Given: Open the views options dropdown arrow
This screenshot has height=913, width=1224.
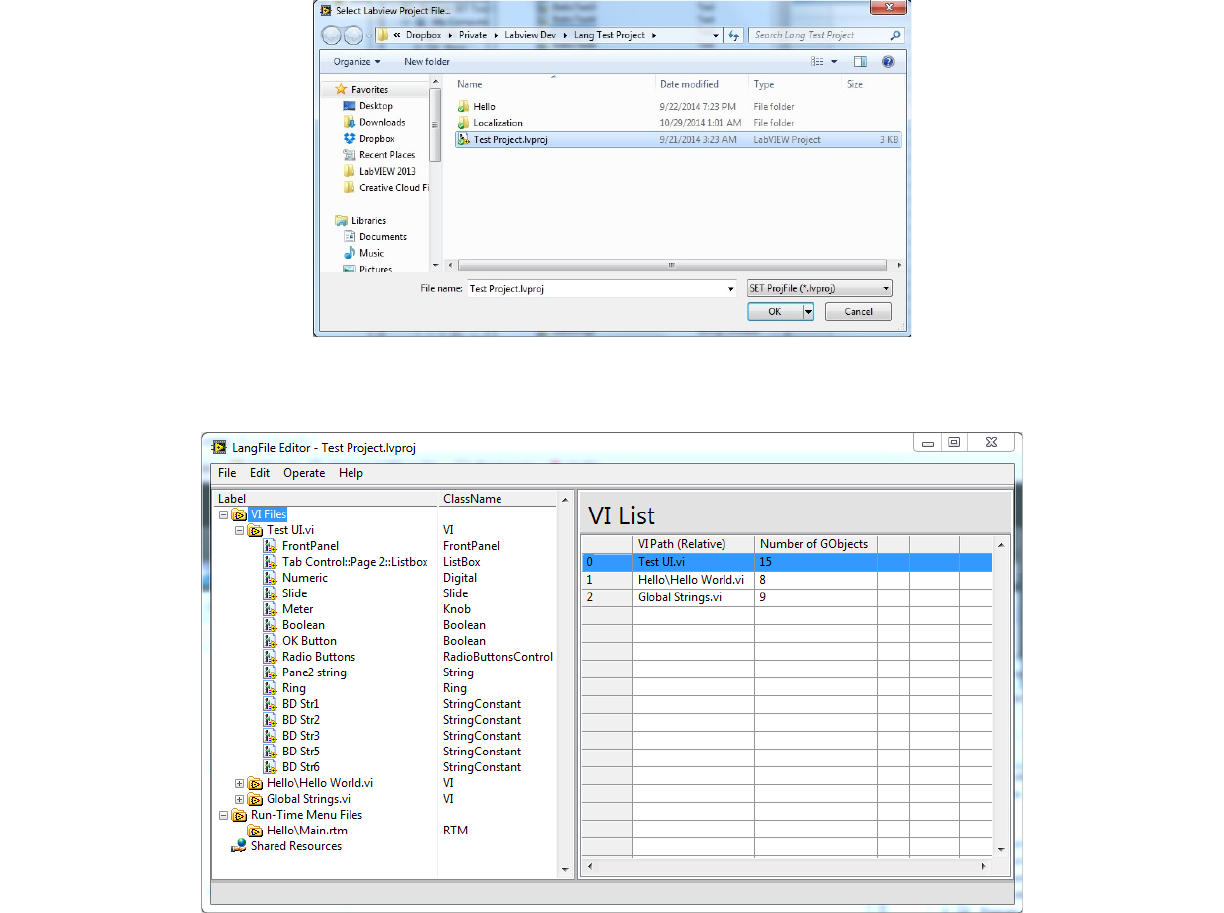Looking at the screenshot, I should pyautogui.click(x=834, y=62).
